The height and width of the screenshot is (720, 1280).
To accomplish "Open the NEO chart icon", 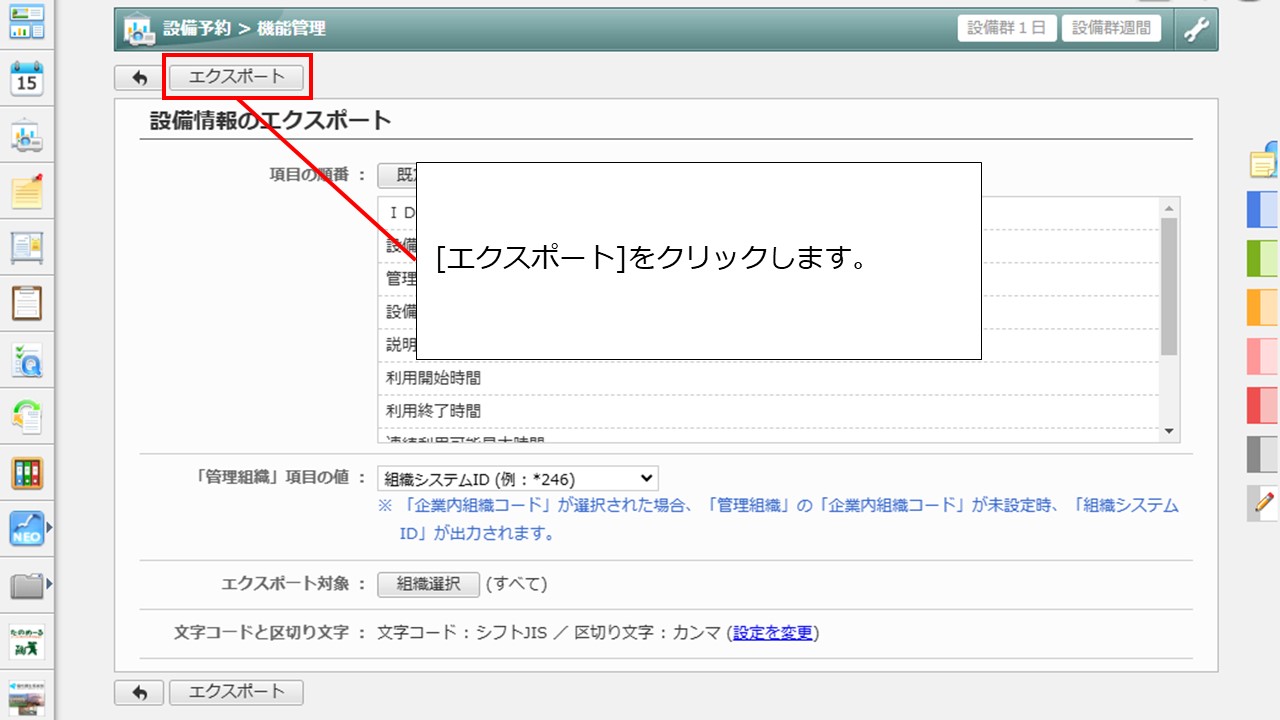I will click(x=27, y=529).
